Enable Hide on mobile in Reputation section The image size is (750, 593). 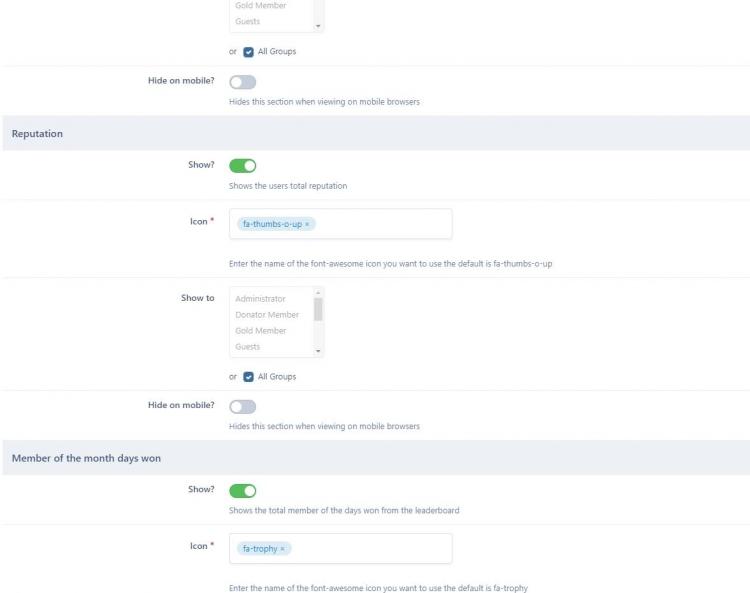[243, 407]
